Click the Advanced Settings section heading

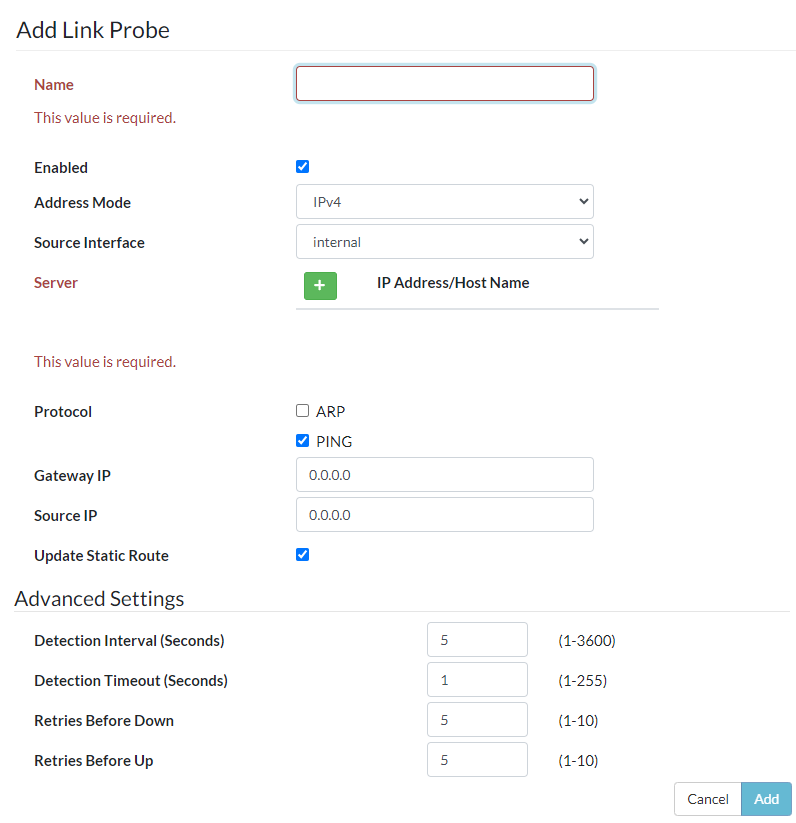click(99, 599)
